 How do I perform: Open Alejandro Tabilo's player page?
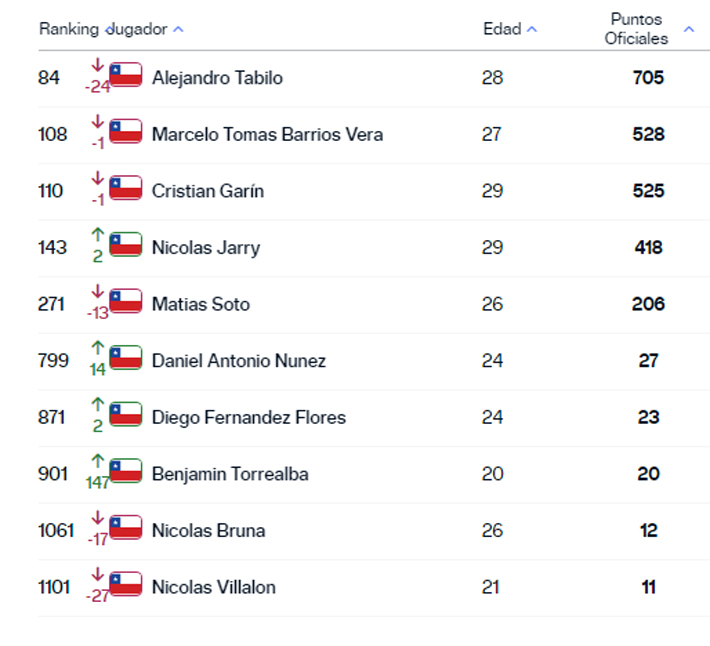coord(217,78)
